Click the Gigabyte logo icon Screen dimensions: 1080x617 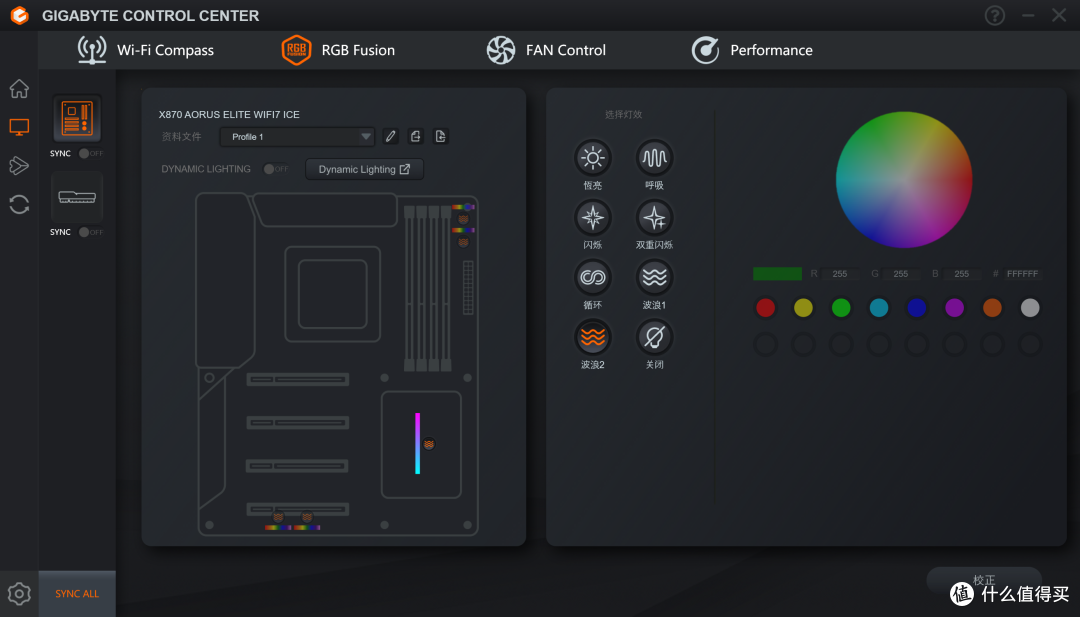(20, 15)
